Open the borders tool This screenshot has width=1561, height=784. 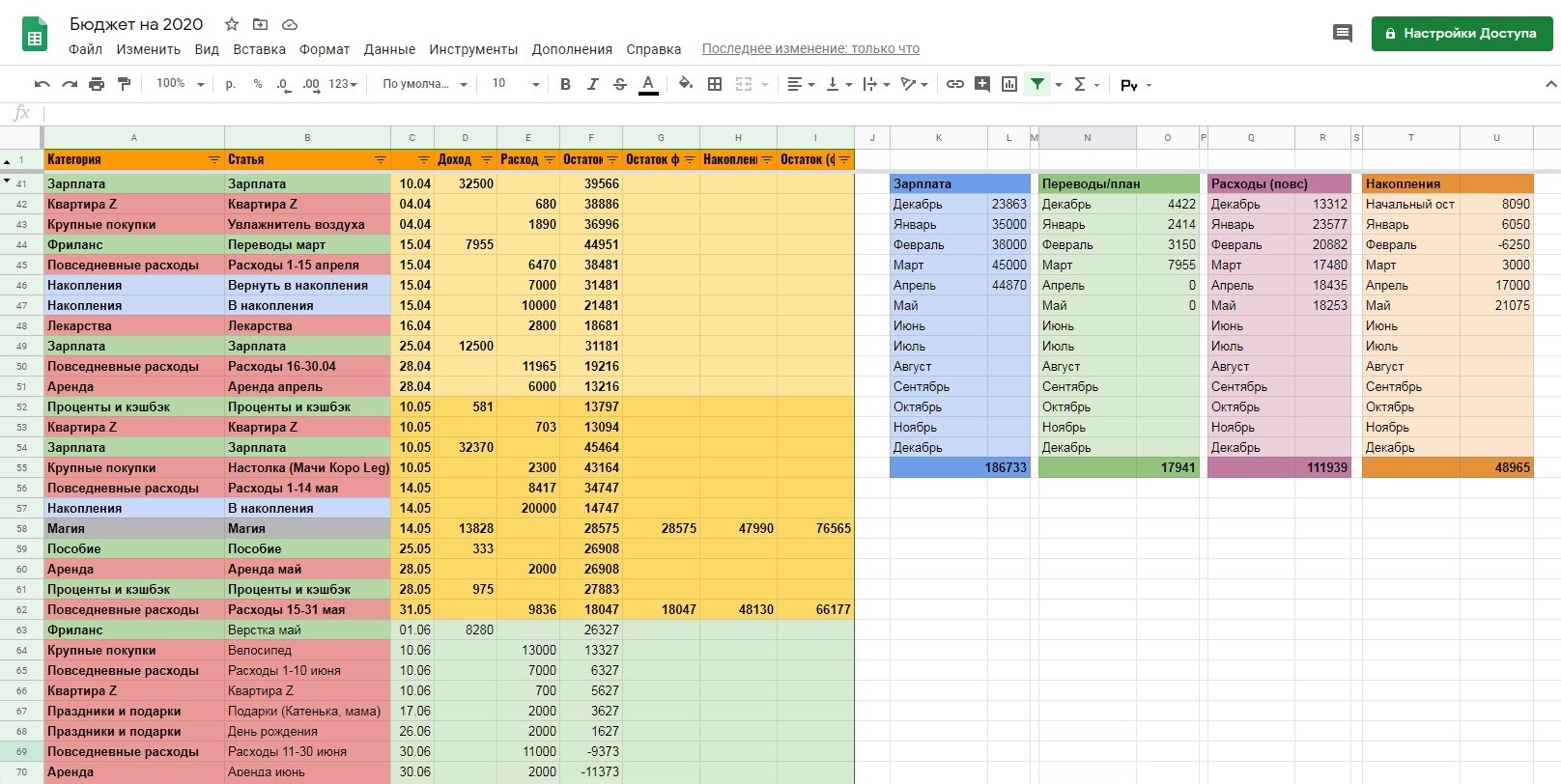click(715, 84)
